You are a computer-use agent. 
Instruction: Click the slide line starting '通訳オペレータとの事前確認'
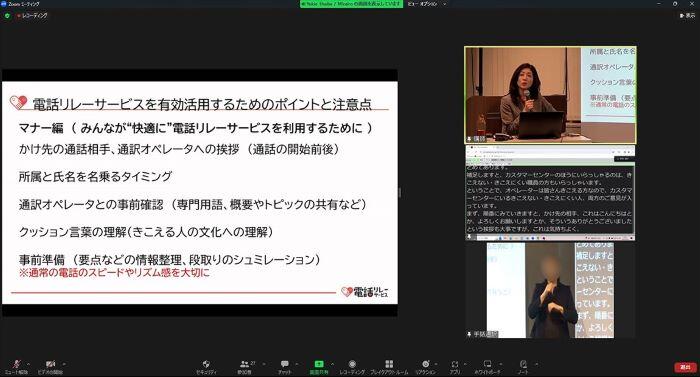[193, 205]
